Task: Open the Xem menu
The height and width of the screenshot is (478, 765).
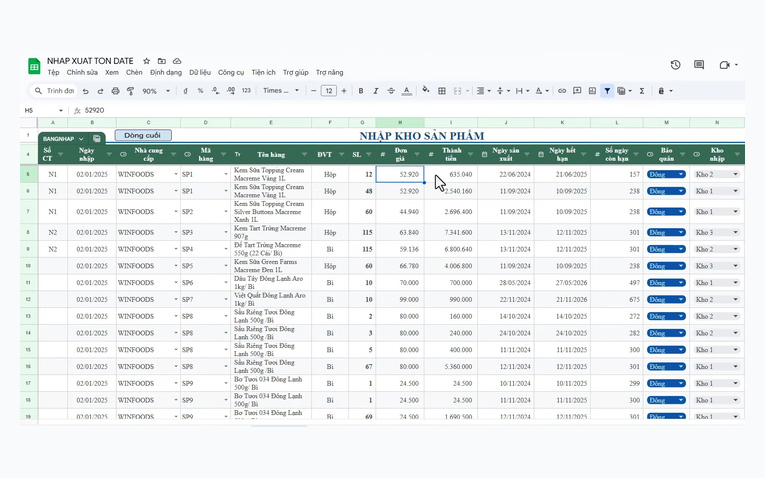Action: [x=112, y=72]
